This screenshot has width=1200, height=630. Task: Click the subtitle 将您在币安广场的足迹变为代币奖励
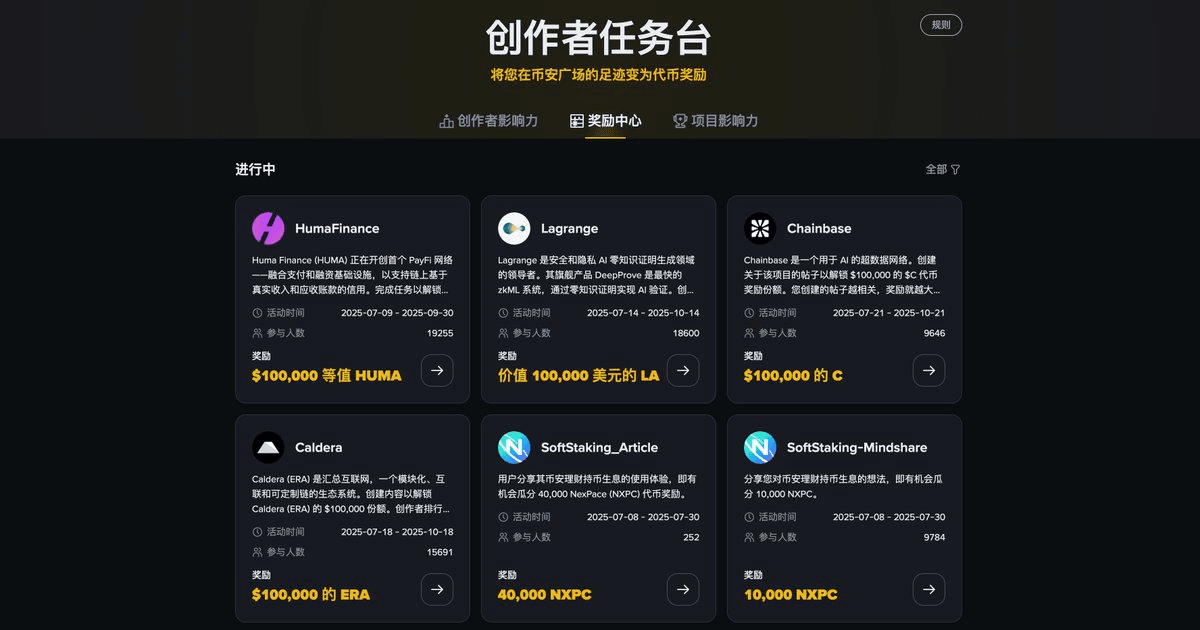pyautogui.click(x=599, y=75)
